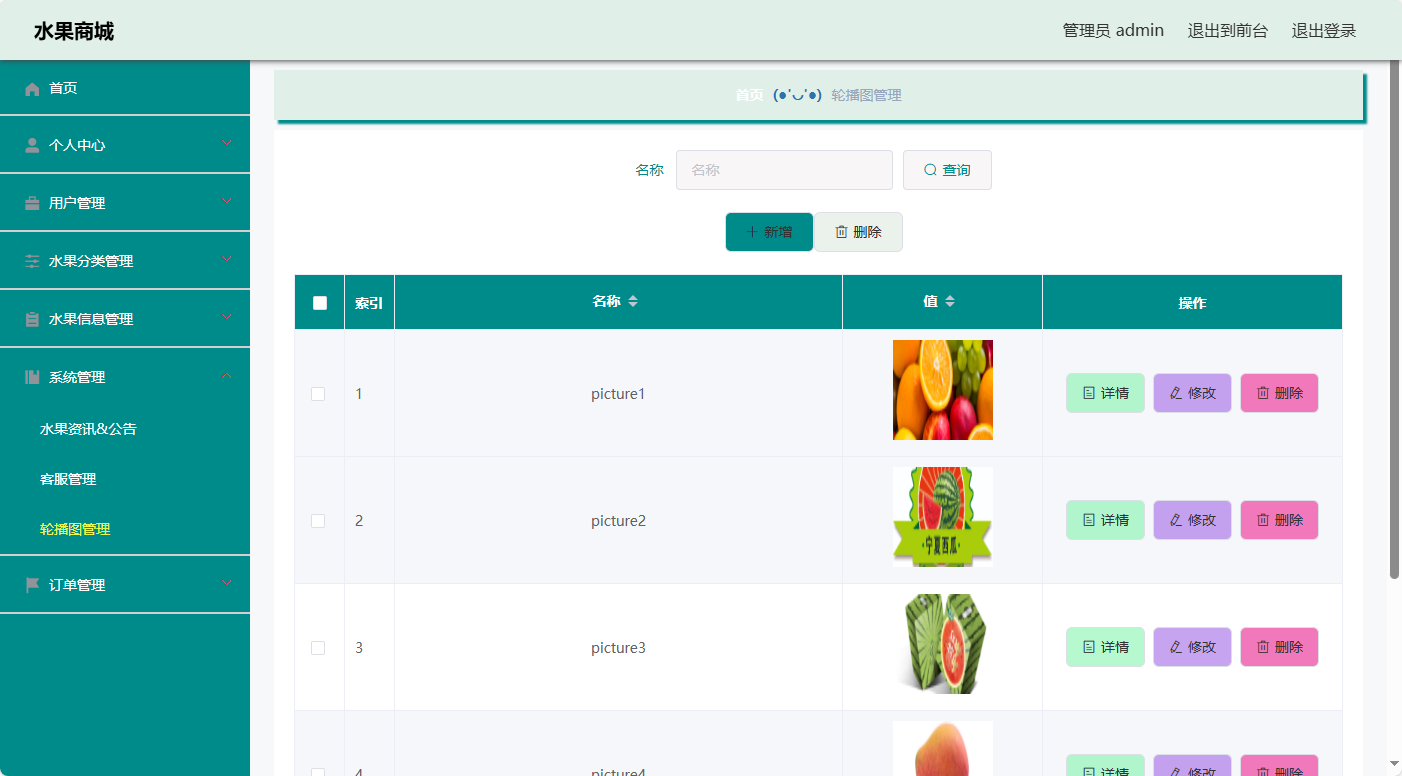Click the plus icon on the 新增 button
The width and height of the screenshot is (1402, 776).
point(751,231)
